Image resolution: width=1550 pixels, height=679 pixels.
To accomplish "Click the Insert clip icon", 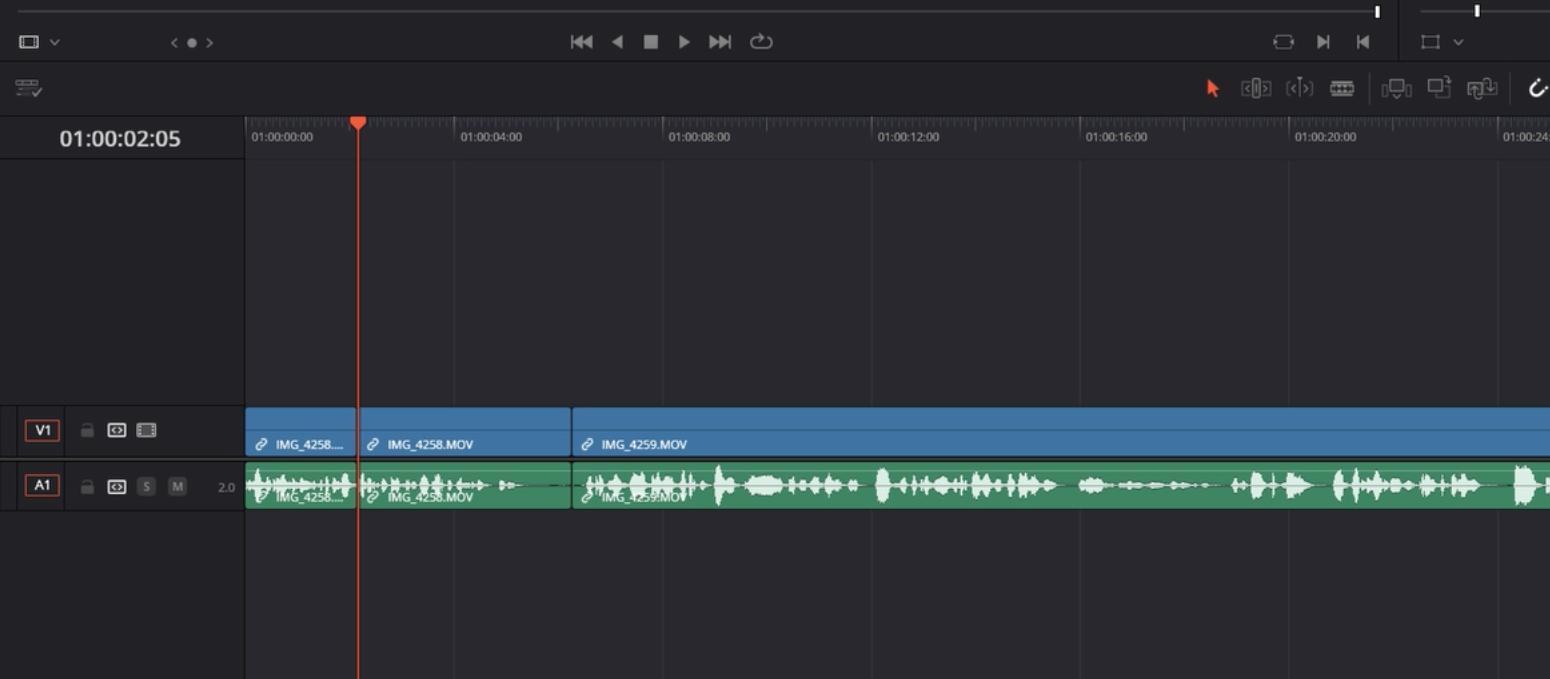I will [1396, 89].
